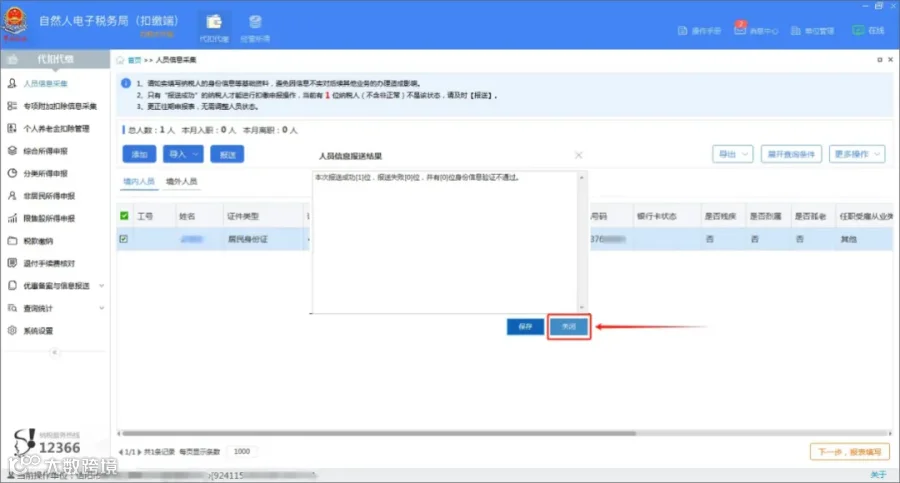Viewport: 900px width, 483px height.
Task: Click the horizontal scrollbar below the table
Action: point(379,434)
